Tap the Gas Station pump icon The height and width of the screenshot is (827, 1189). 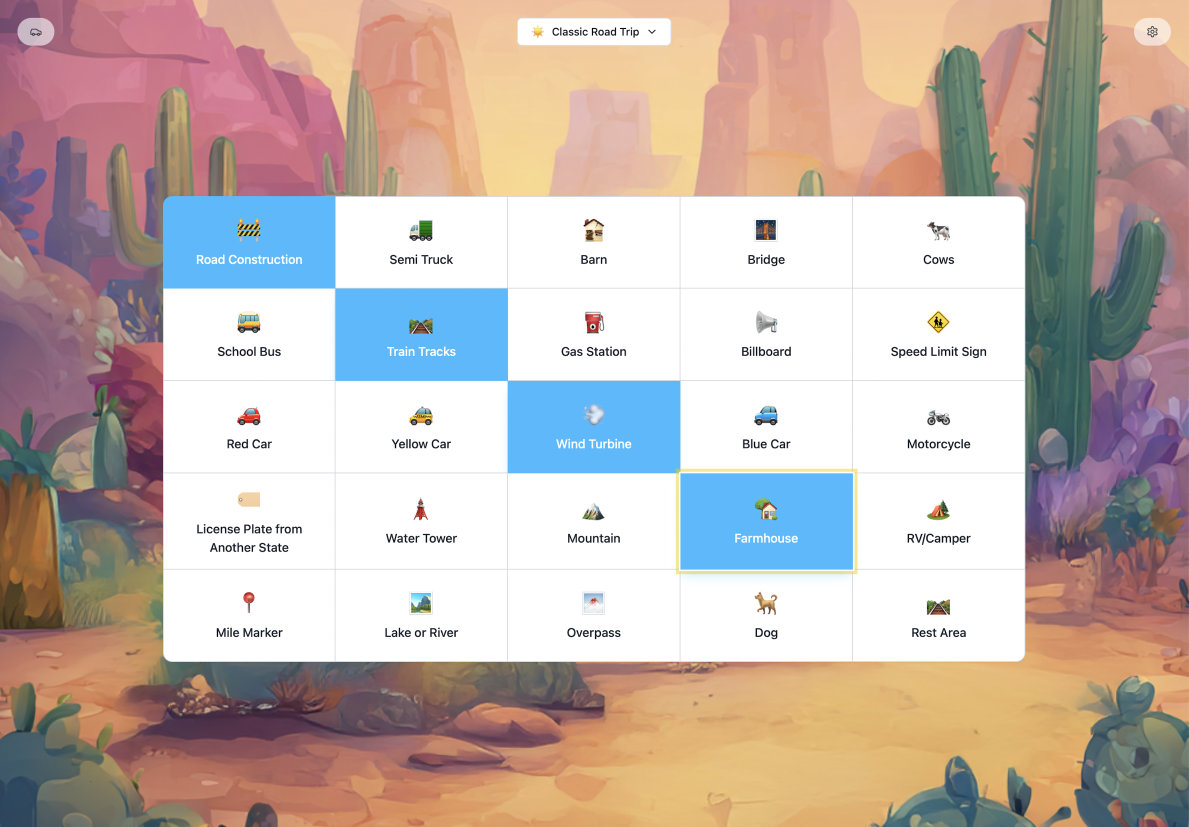[594, 323]
